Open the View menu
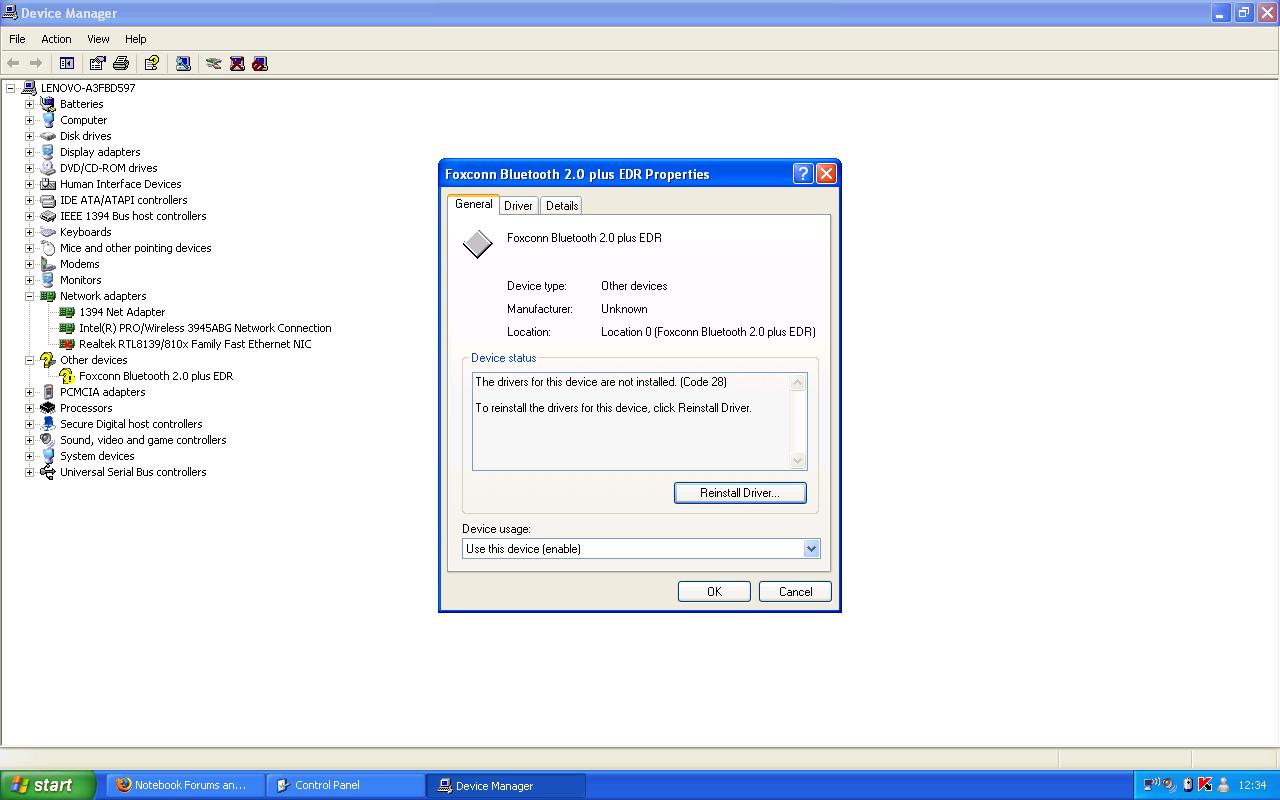 [98, 39]
